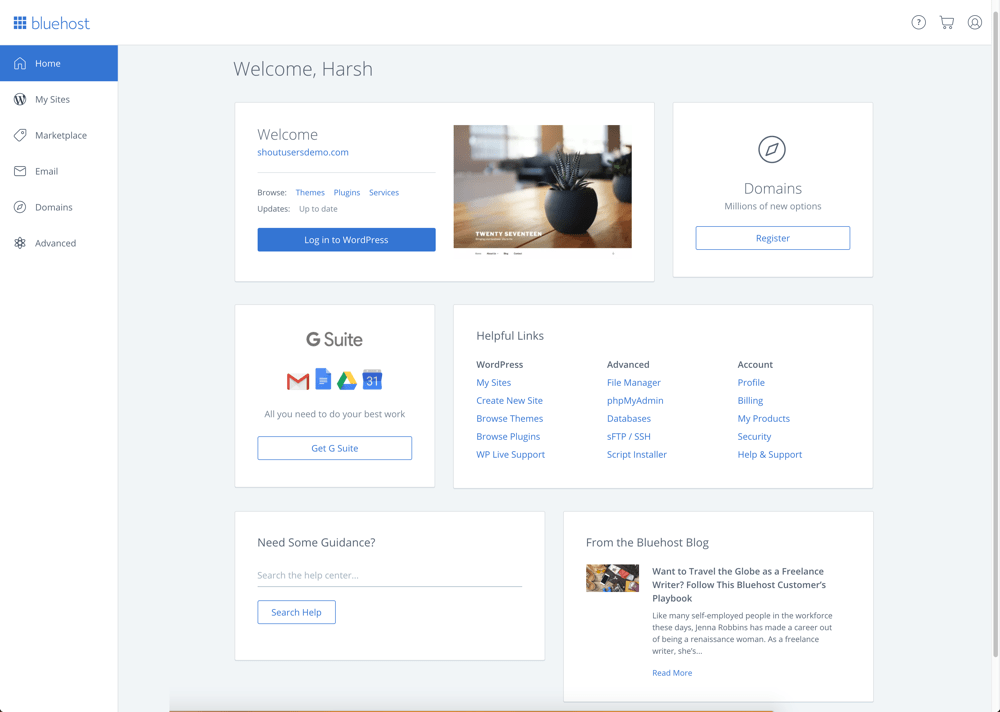
Task: Log in to WordPress
Action: coord(346,239)
